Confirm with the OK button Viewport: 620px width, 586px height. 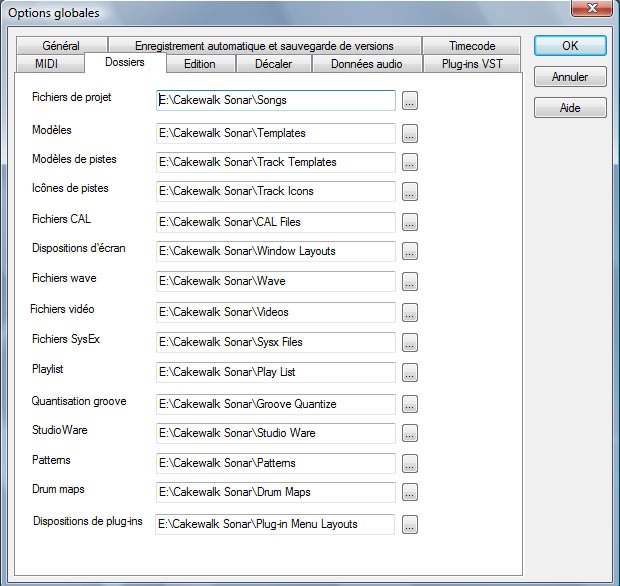tap(570, 46)
